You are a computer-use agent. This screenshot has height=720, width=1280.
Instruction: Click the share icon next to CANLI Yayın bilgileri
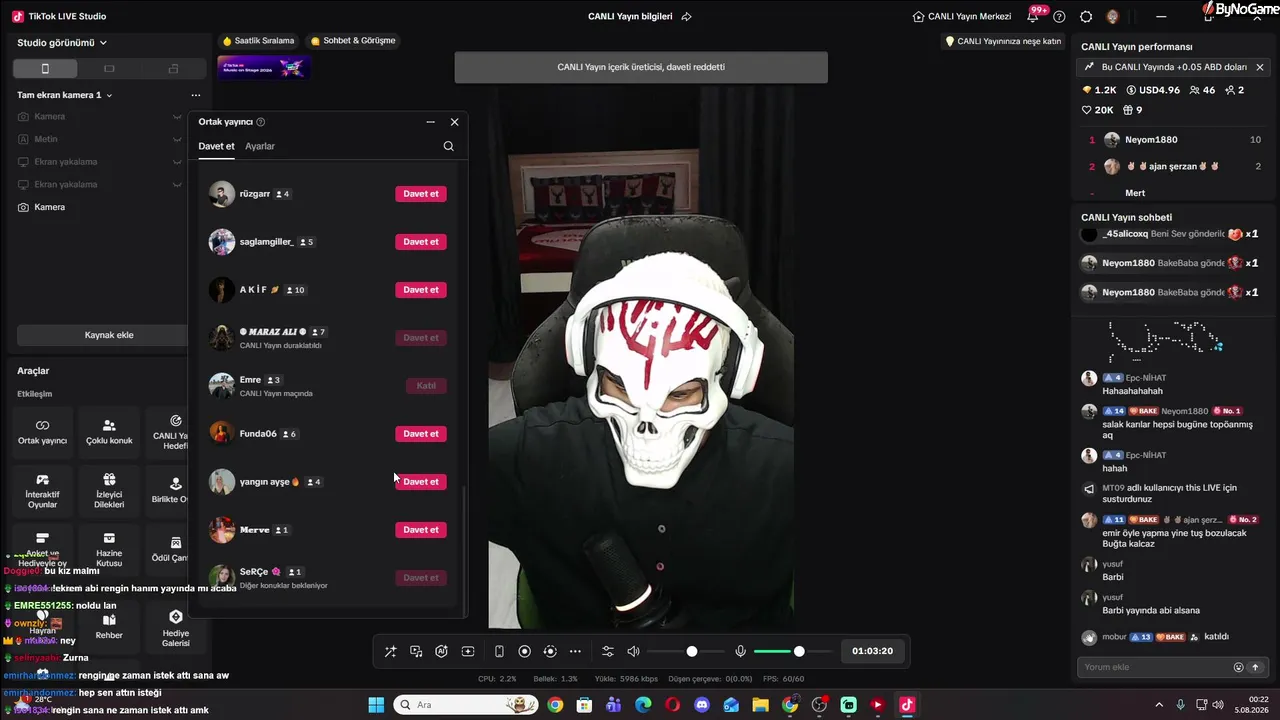686,16
